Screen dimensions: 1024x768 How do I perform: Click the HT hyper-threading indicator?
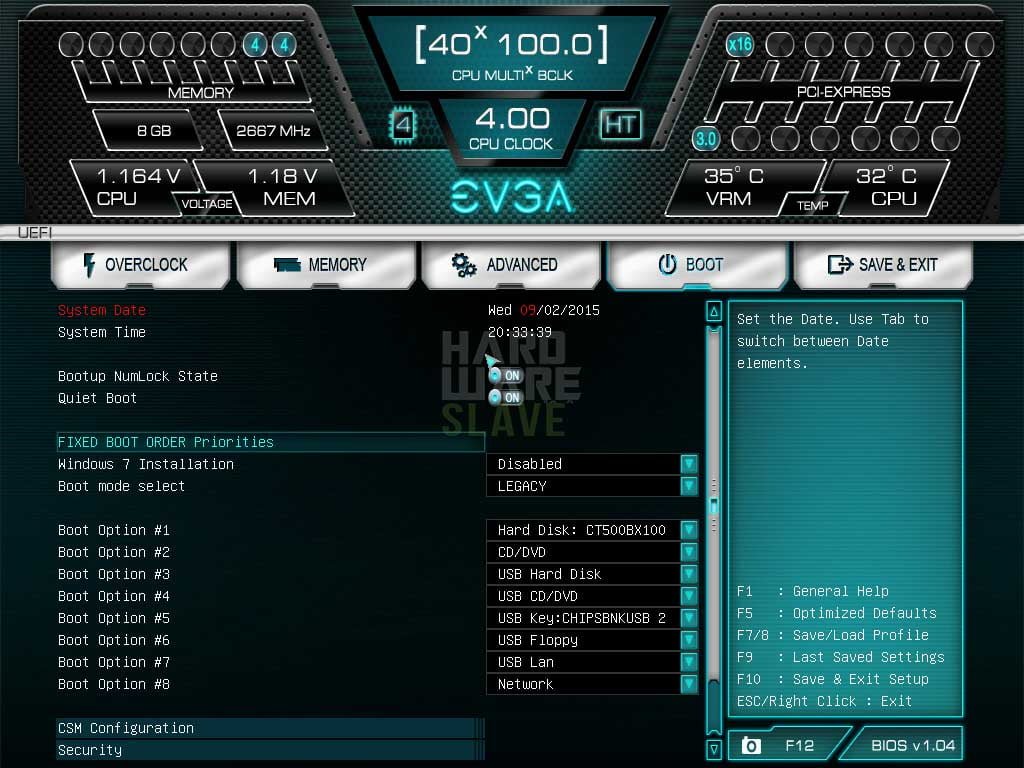620,124
